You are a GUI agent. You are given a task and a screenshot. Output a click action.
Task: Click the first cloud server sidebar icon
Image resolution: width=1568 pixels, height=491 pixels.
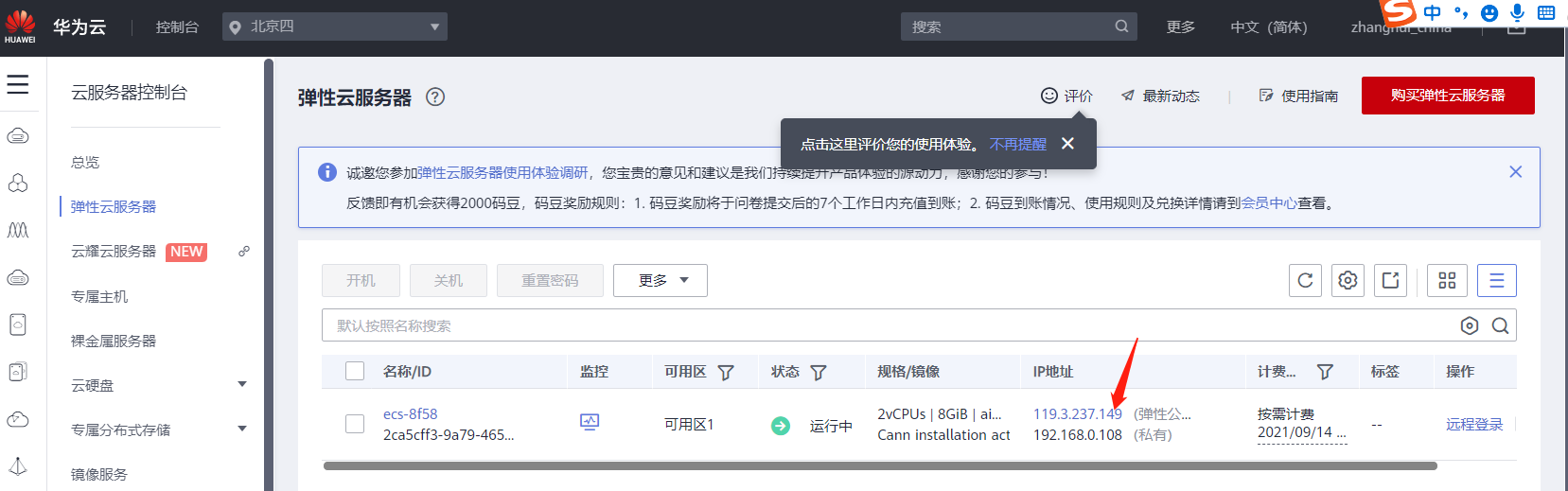tap(18, 136)
